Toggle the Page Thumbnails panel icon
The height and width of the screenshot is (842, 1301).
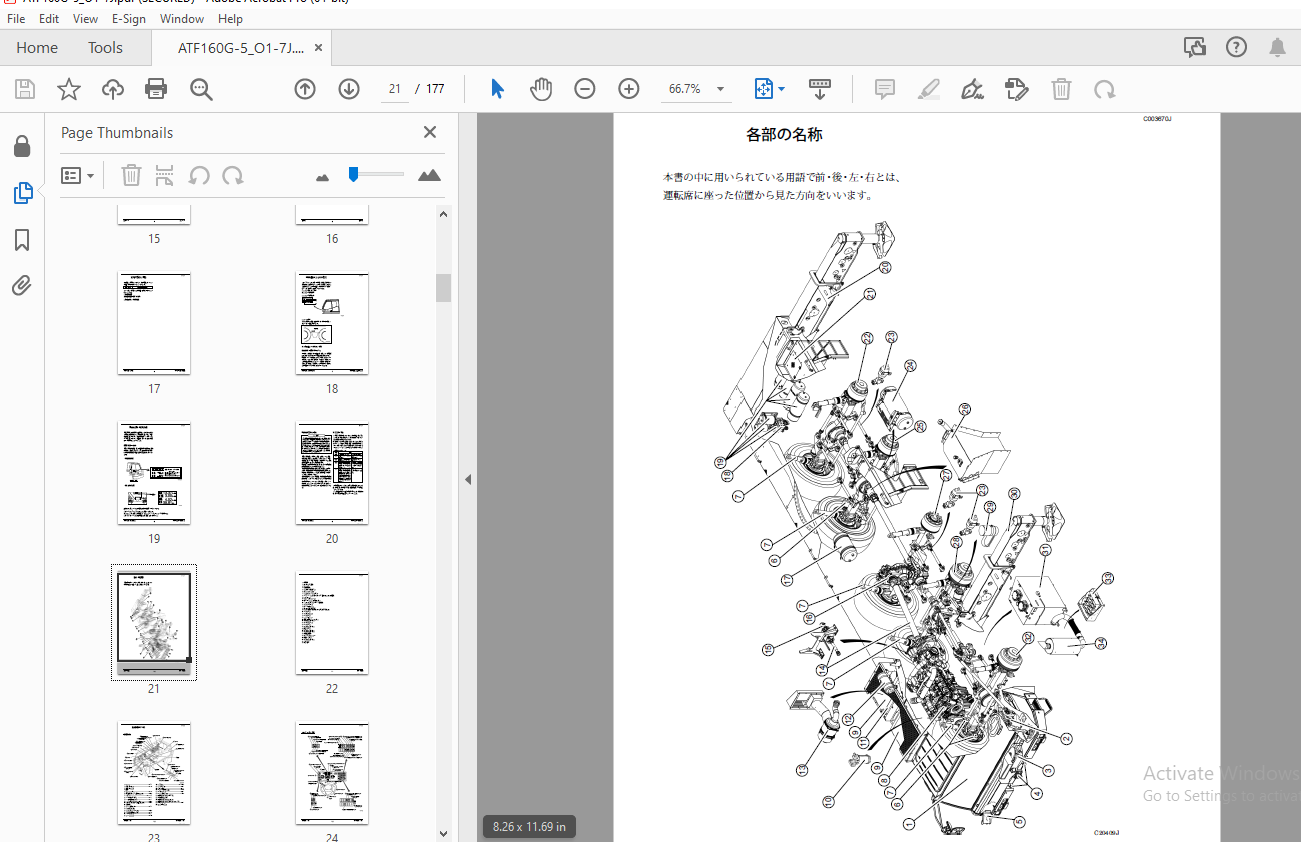22,194
